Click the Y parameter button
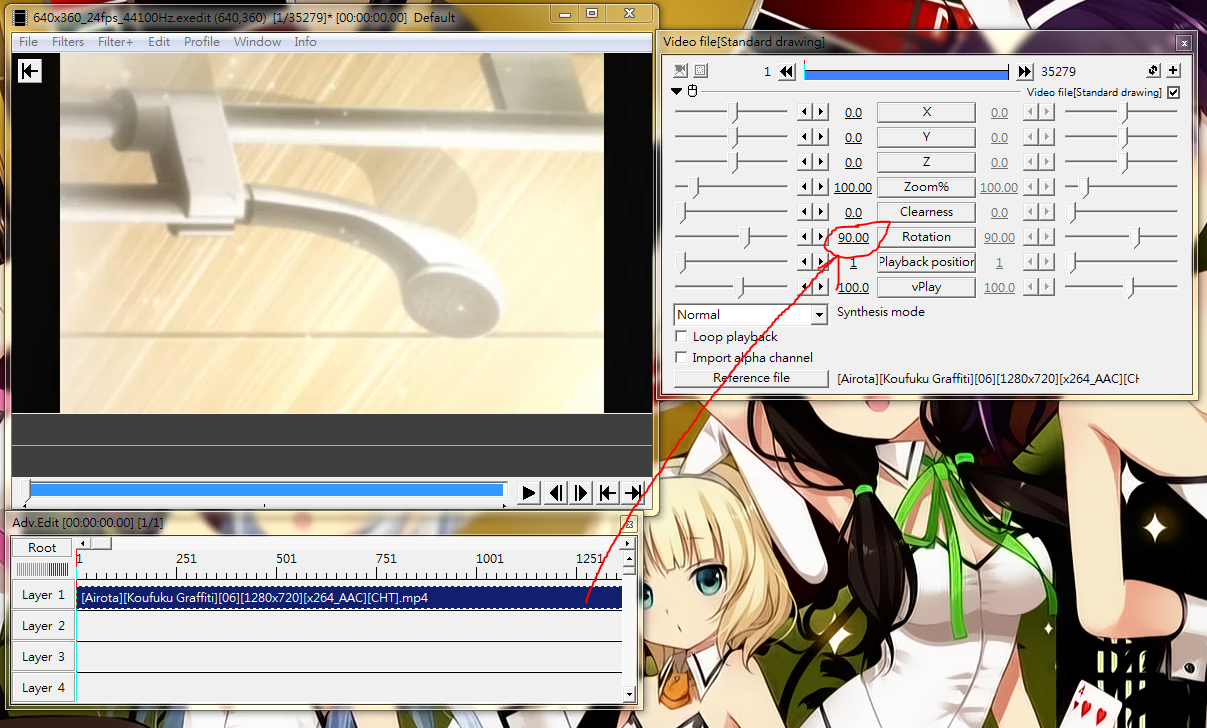This screenshot has width=1207, height=728. coord(926,137)
